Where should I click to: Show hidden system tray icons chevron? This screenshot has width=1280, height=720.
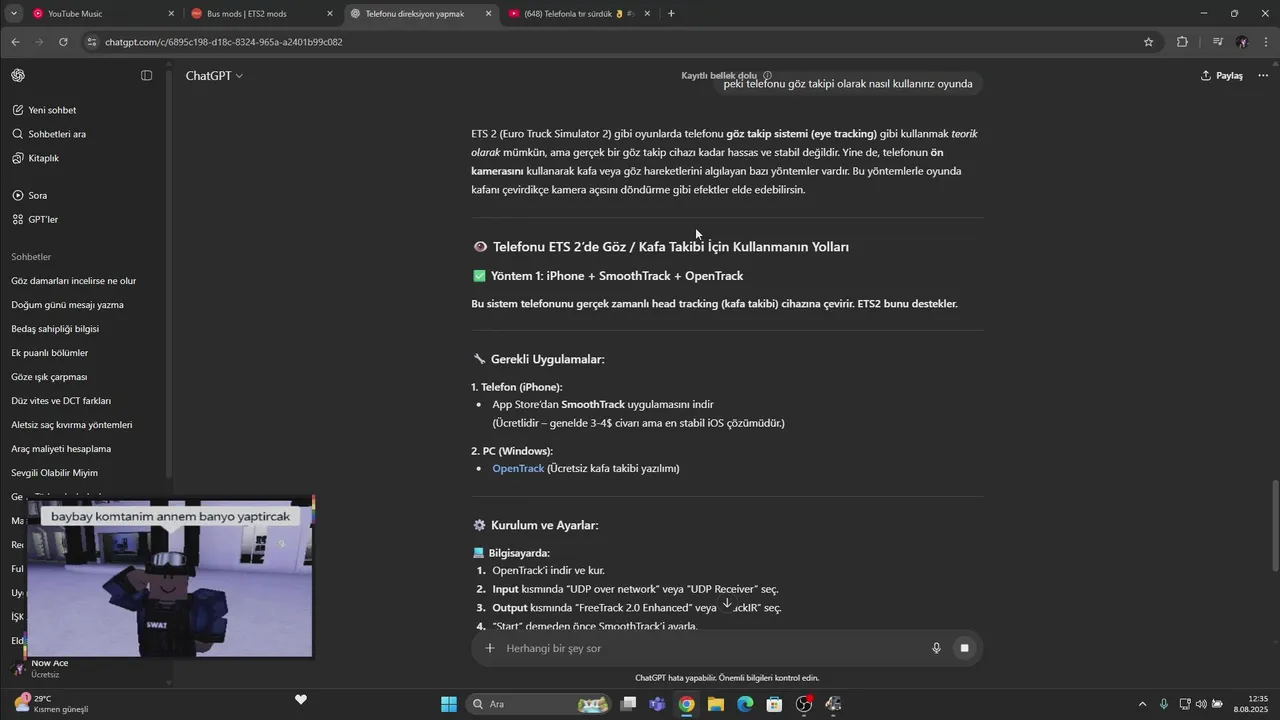pos(1143,704)
